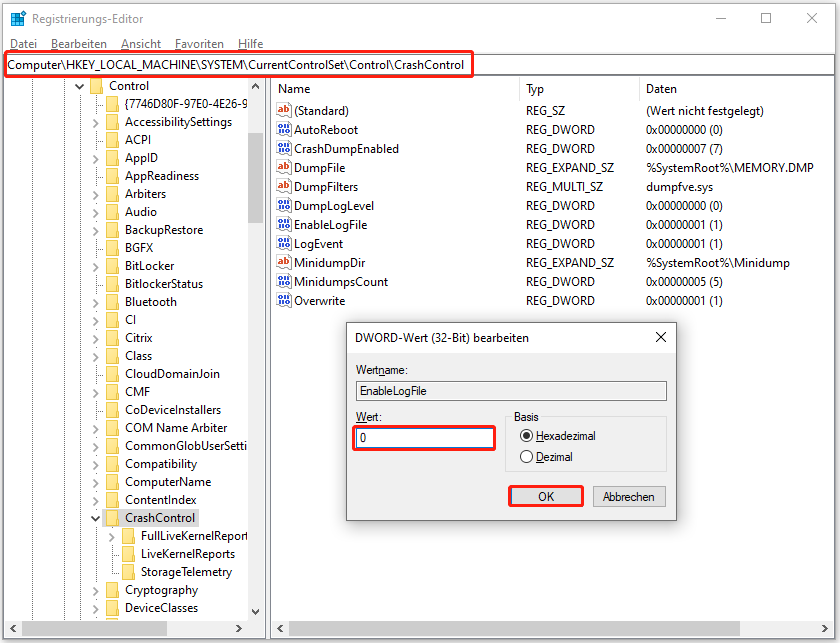Confirm the DWORD dialog with OK
Image resolution: width=840 pixels, height=643 pixels.
pos(546,497)
